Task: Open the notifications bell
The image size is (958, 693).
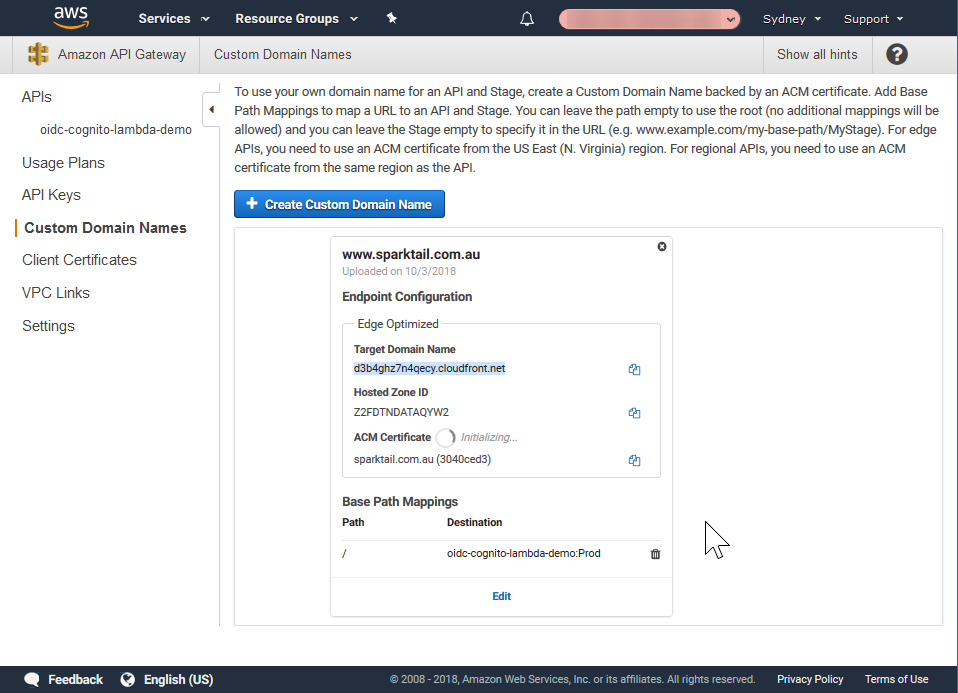Action: point(526,17)
